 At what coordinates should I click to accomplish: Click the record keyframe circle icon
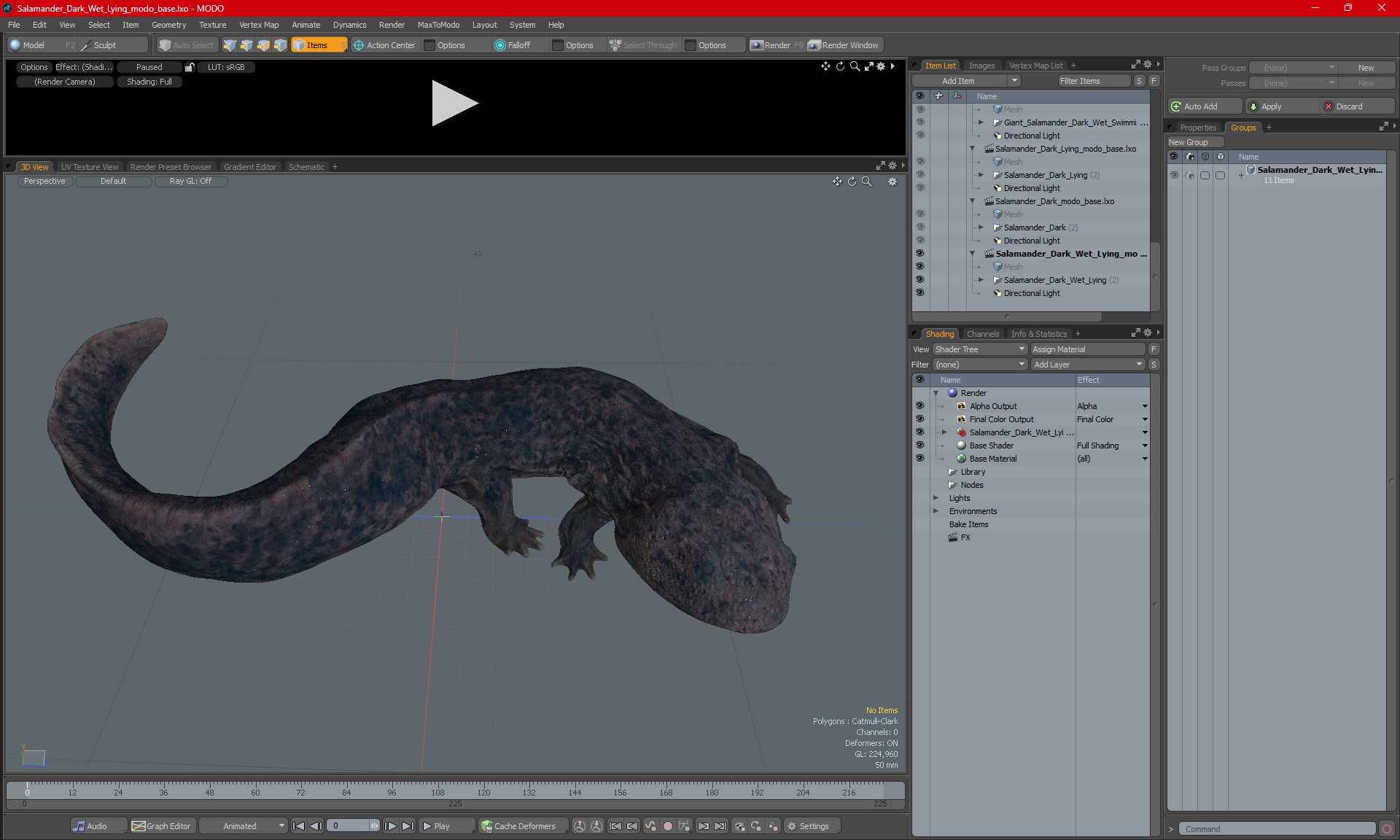(667, 826)
